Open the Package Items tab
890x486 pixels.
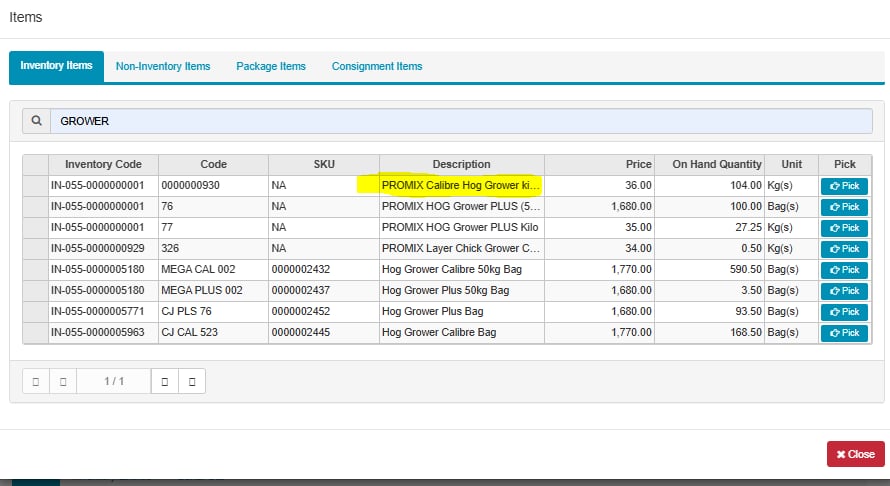pos(271,66)
